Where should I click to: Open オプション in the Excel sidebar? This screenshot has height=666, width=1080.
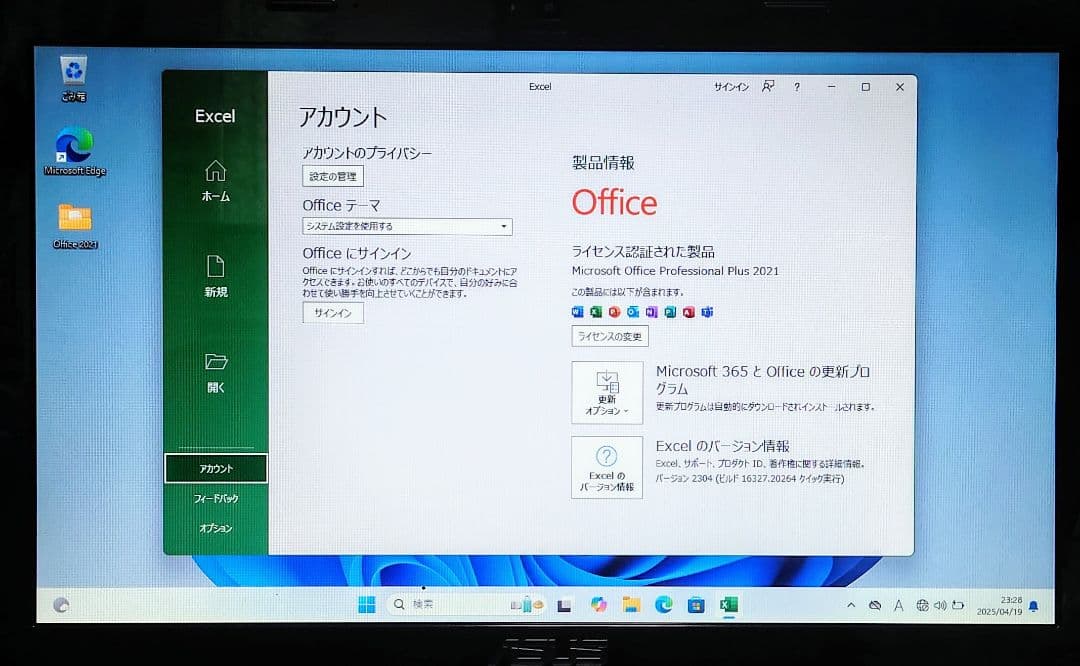(x=216, y=528)
